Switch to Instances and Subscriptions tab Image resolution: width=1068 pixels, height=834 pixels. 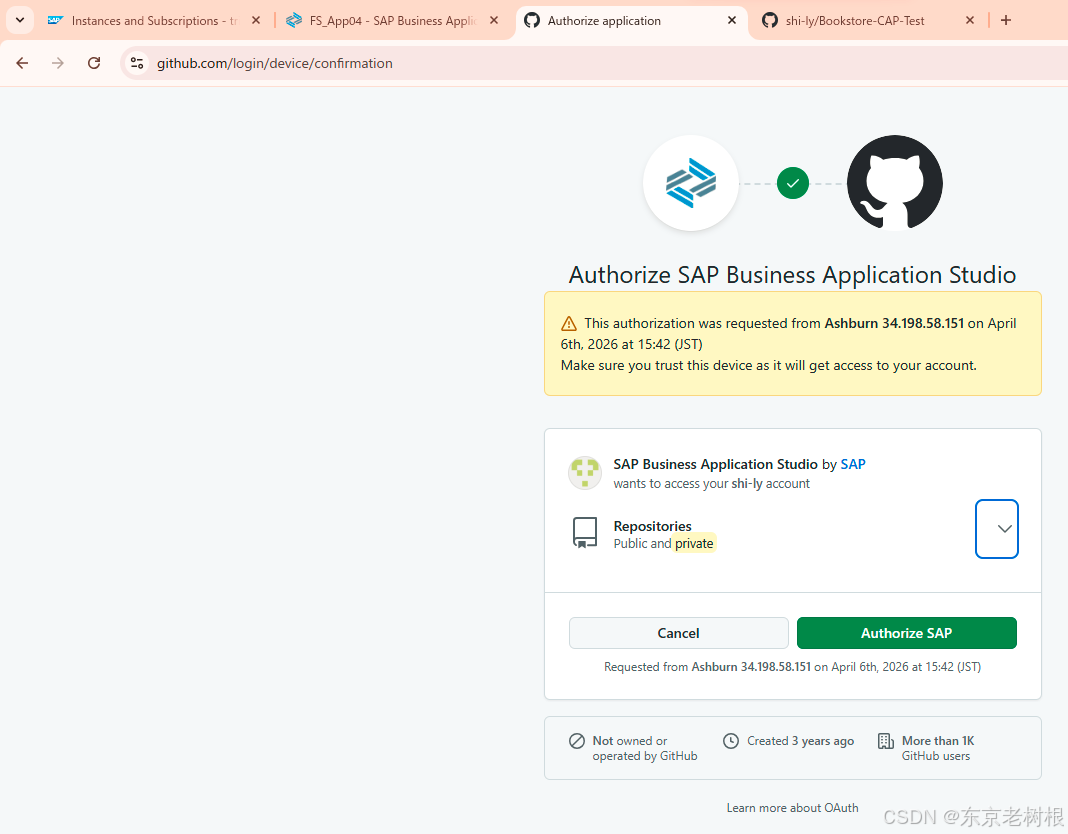(x=155, y=20)
